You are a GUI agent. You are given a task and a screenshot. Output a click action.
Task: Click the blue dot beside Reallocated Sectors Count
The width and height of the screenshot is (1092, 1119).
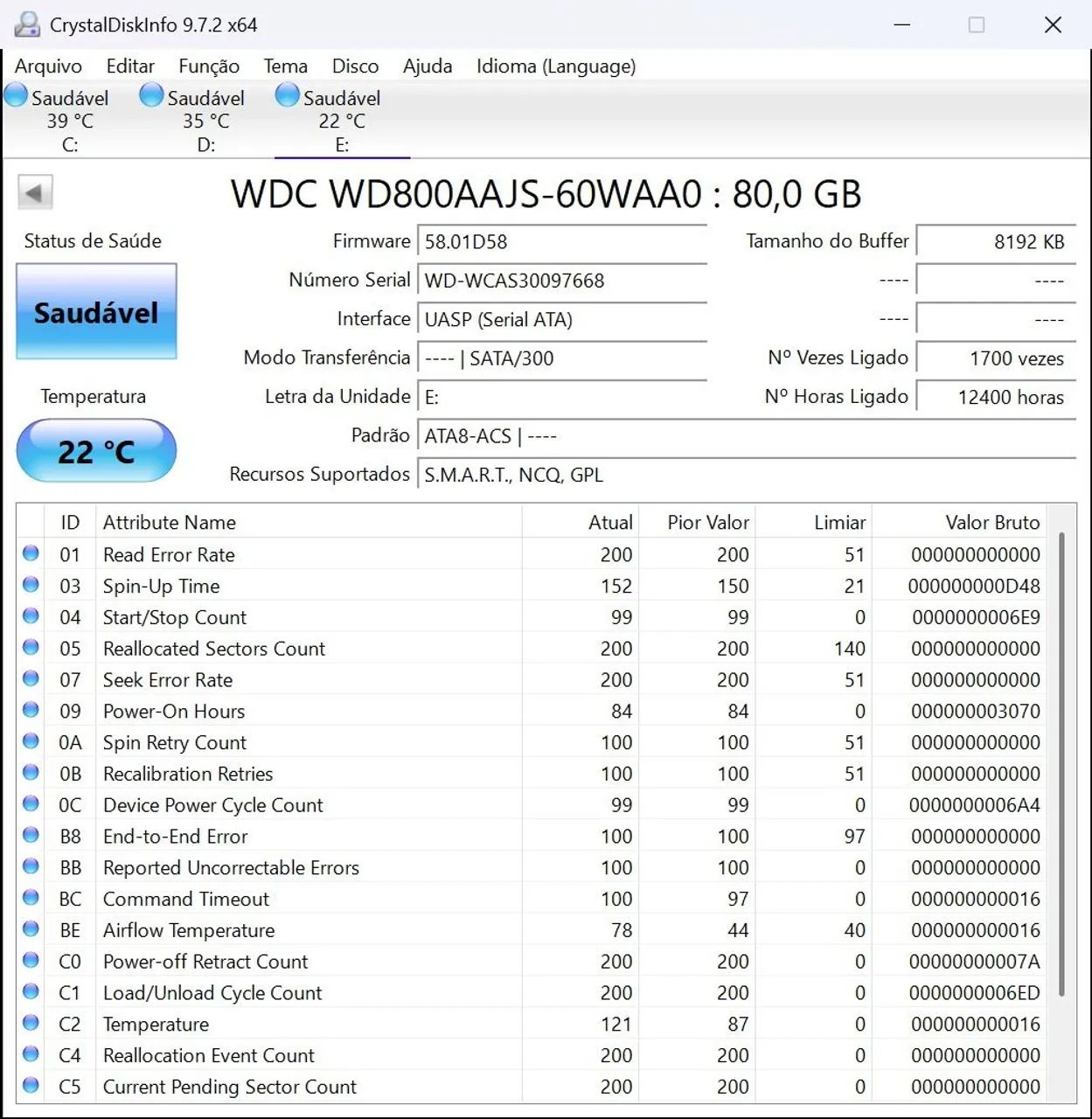[x=30, y=648]
